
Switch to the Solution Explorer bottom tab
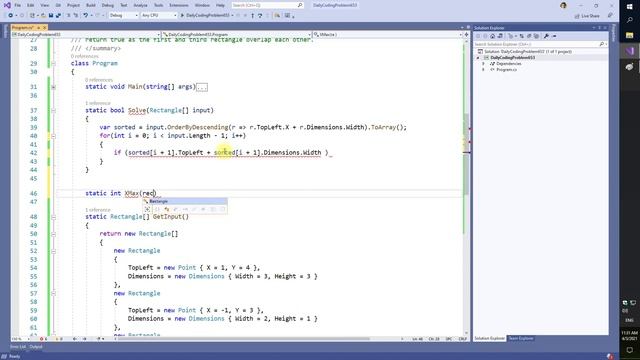[489, 338]
